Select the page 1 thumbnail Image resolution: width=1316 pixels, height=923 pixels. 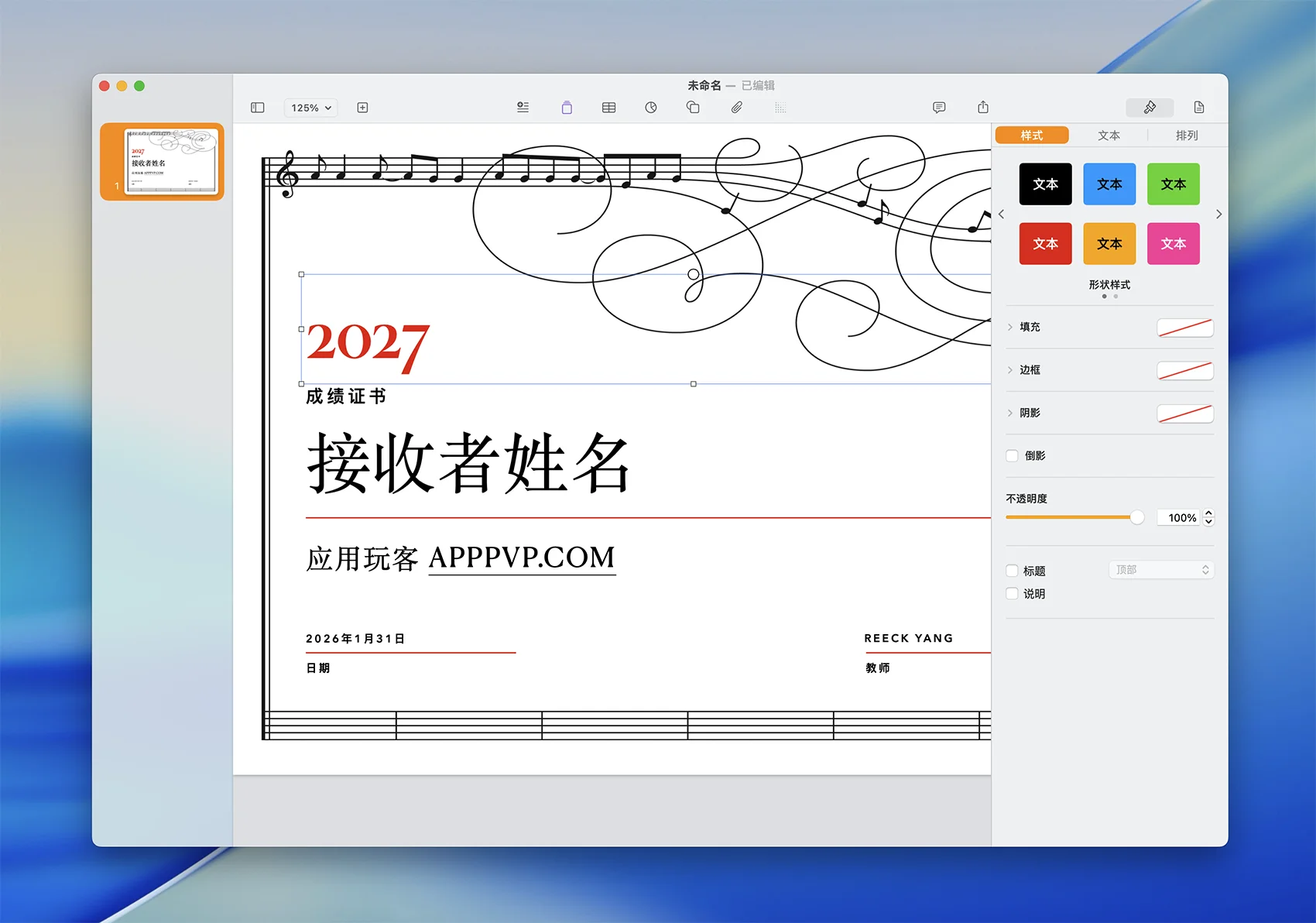coord(171,162)
